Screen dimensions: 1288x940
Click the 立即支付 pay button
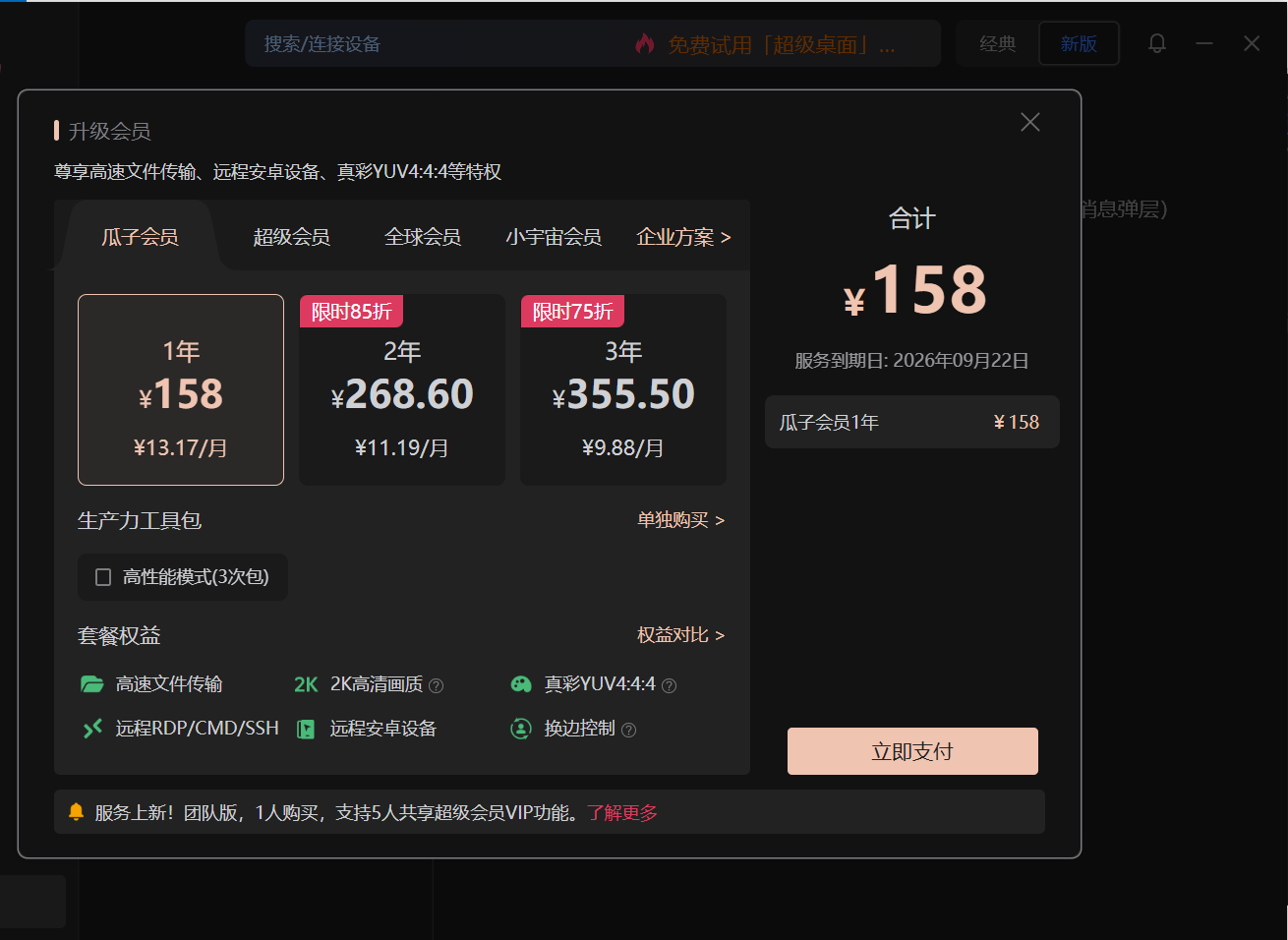[912, 751]
